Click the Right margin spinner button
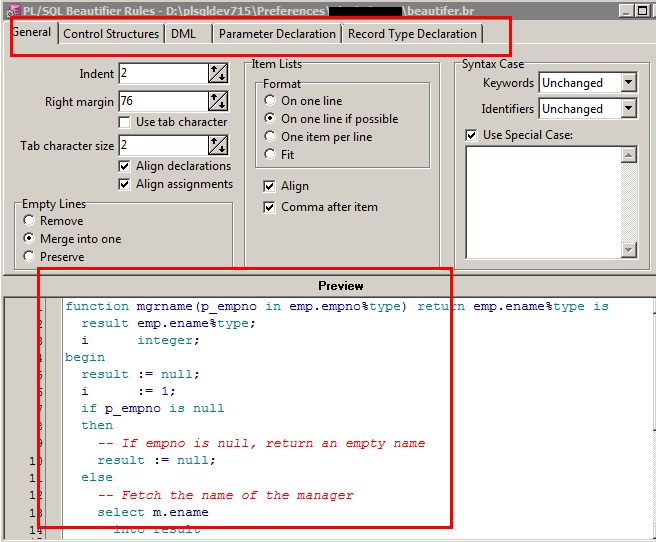Image resolution: width=656 pixels, height=542 pixels. (x=218, y=101)
